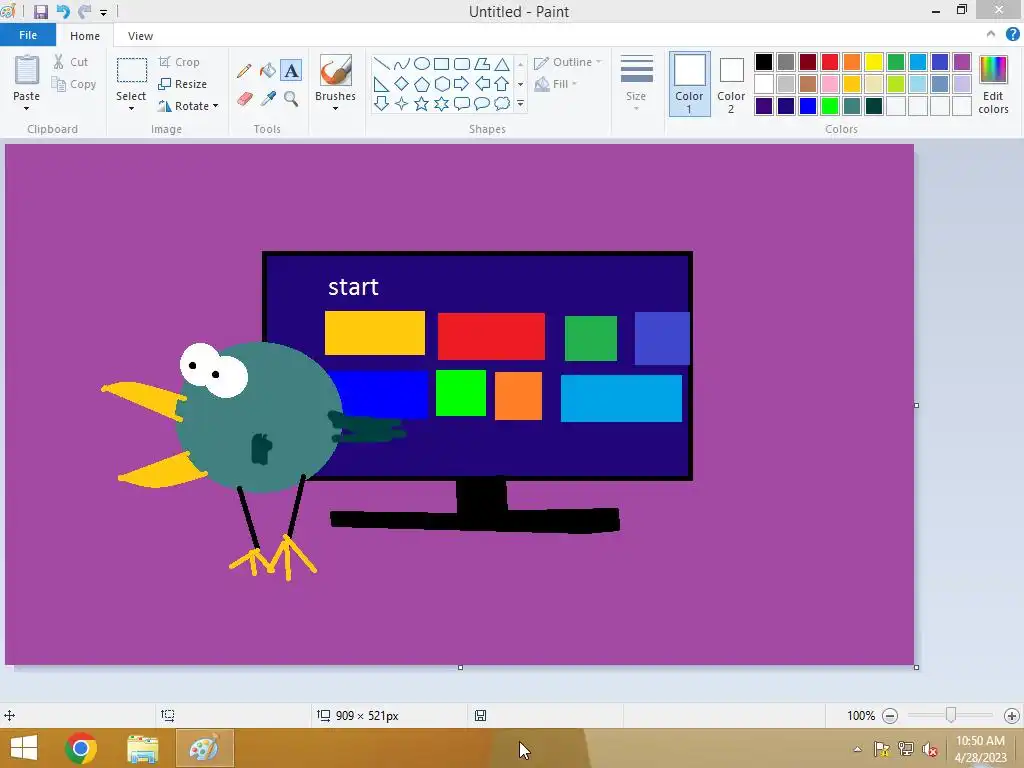Click the muted volume tray icon
The height and width of the screenshot is (768, 1024).
[929, 749]
